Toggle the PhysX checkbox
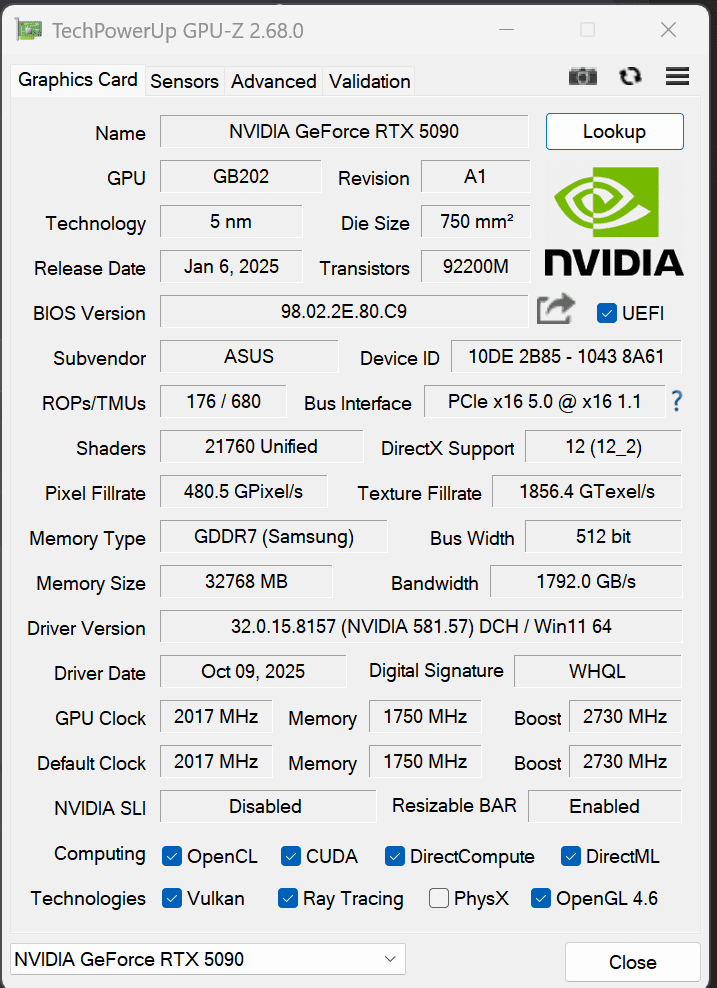Image resolution: width=717 pixels, height=988 pixels. (x=439, y=898)
